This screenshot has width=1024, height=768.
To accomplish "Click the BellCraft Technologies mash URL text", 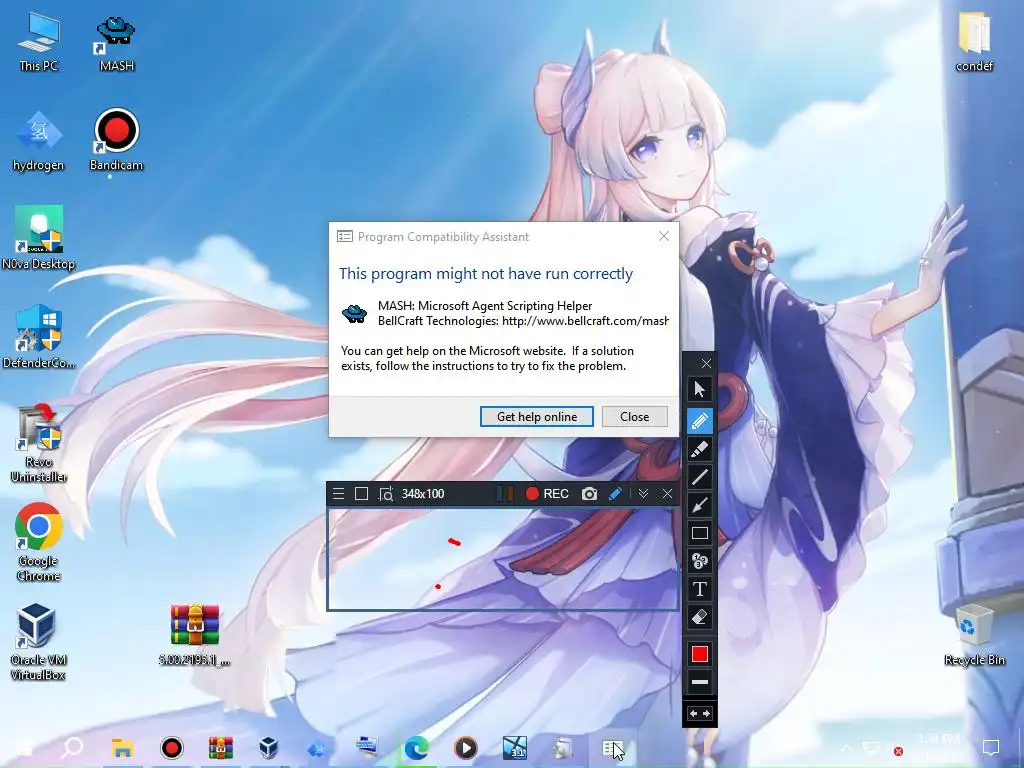I will pos(523,321).
